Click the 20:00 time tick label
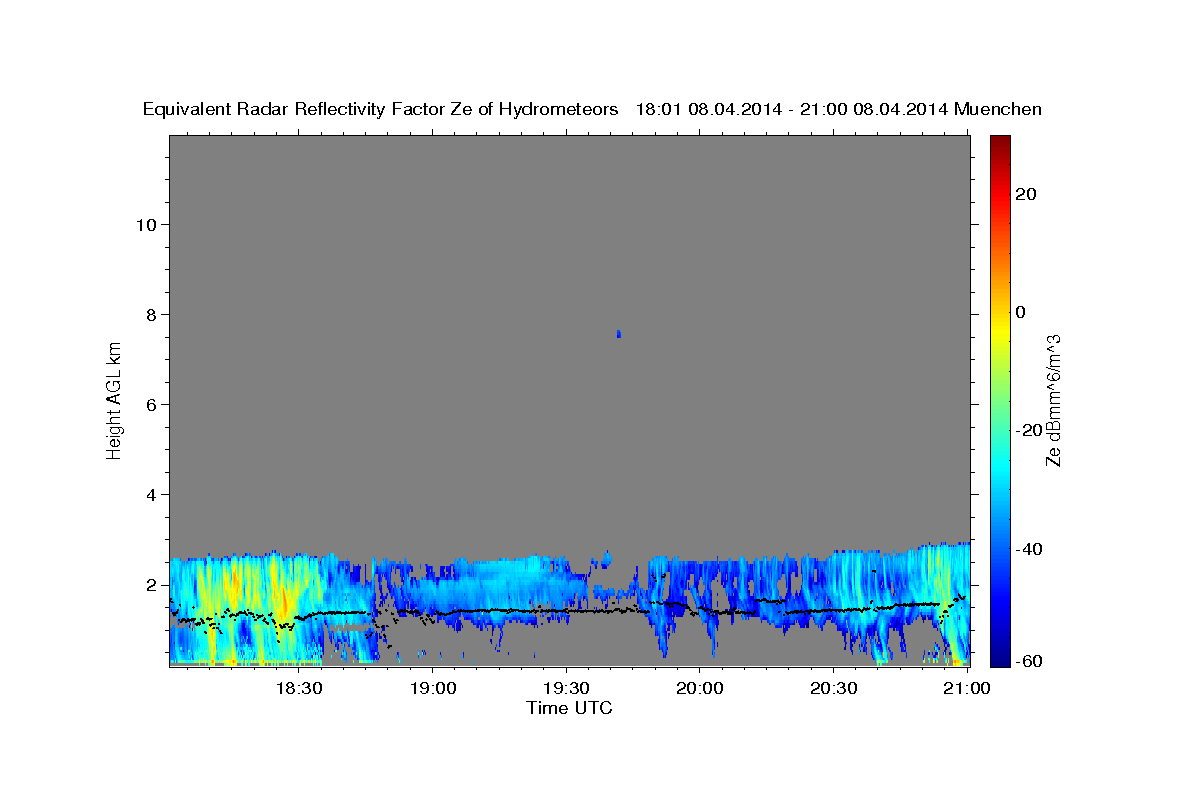 click(x=700, y=689)
